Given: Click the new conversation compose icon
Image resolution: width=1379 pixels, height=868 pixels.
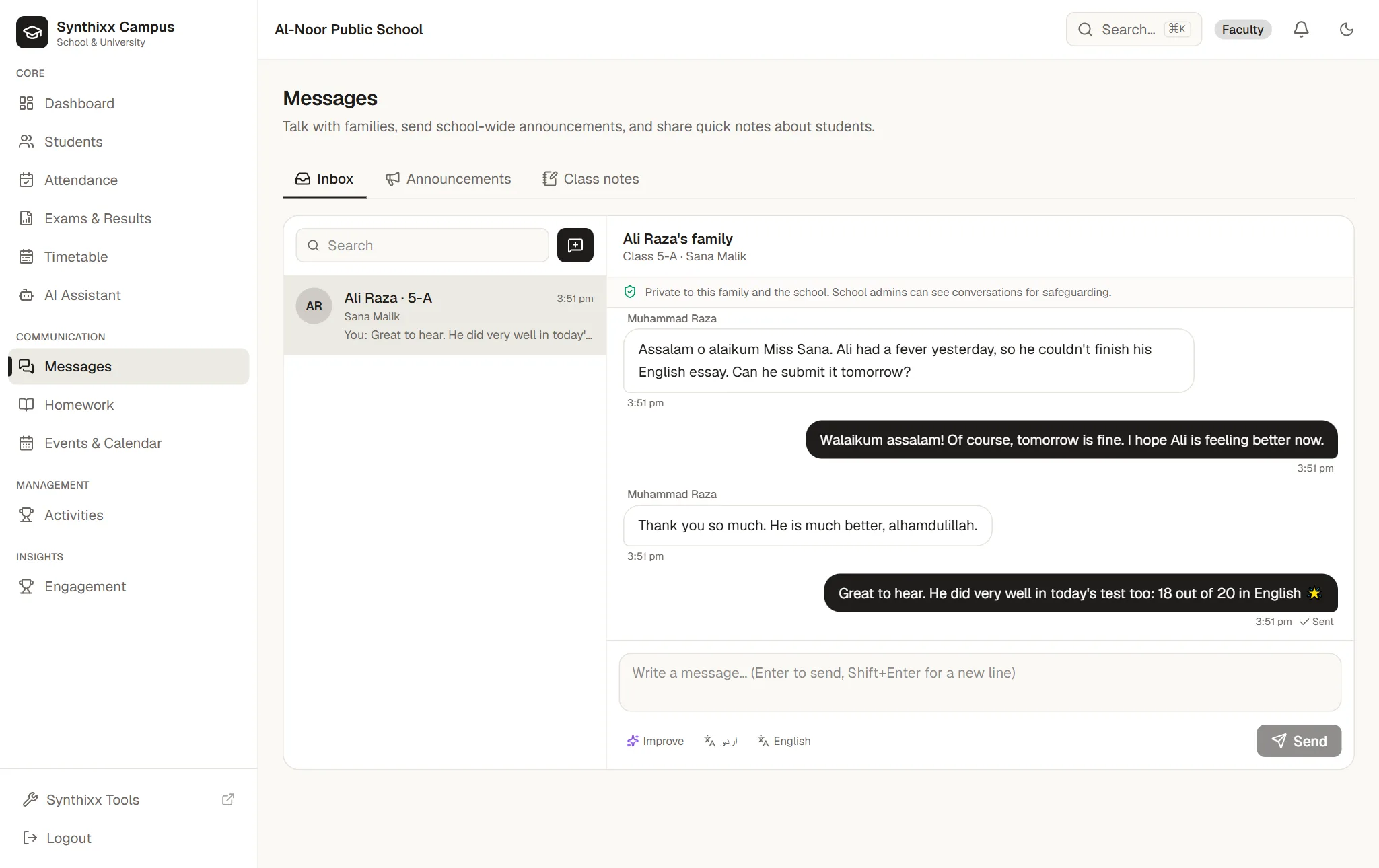Looking at the screenshot, I should point(575,245).
